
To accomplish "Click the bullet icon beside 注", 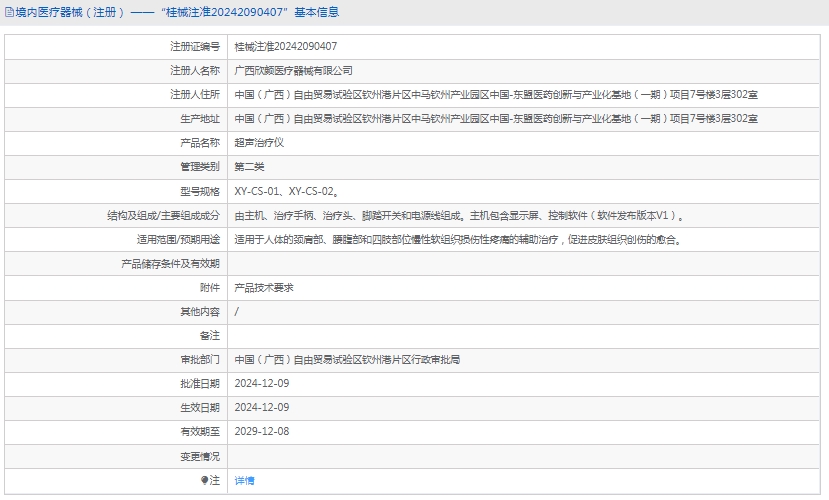I will point(206,480).
